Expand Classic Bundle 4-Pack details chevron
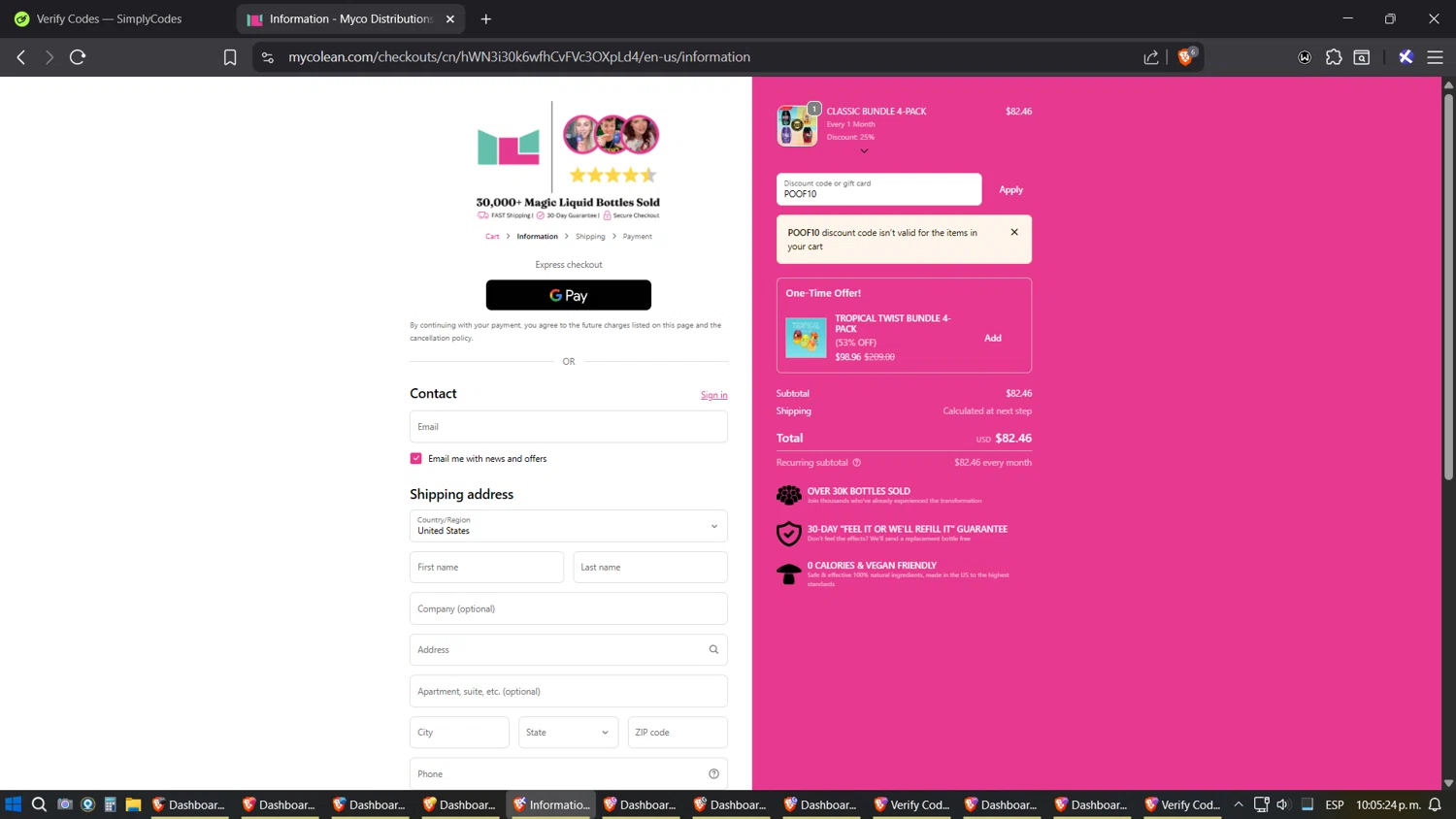 pos(864,151)
